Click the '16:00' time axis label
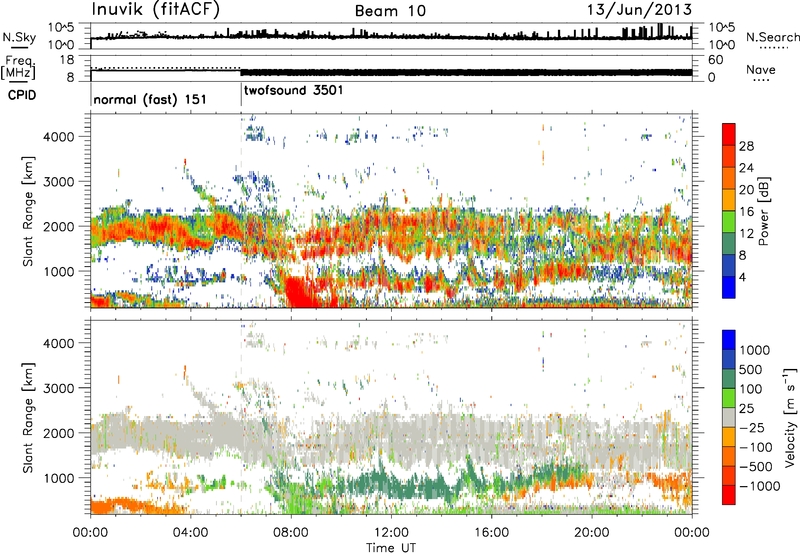The width and height of the screenshot is (800, 554). 491,533
